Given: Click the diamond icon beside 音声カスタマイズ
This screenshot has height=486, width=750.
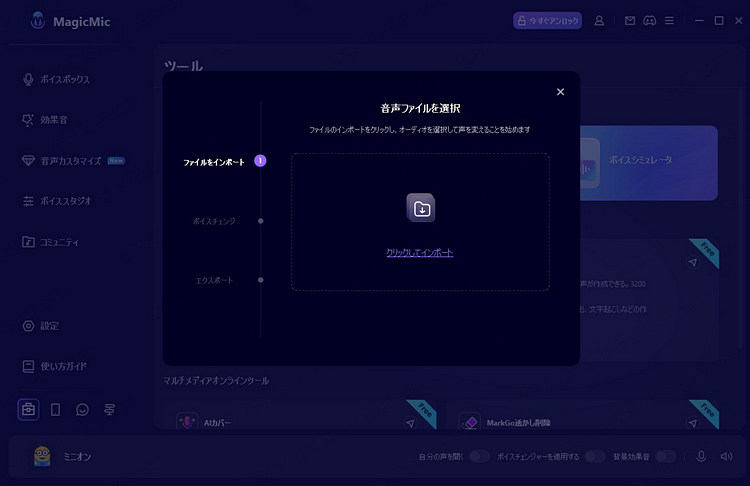Looking at the screenshot, I should pyautogui.click(x=28, y=161).
